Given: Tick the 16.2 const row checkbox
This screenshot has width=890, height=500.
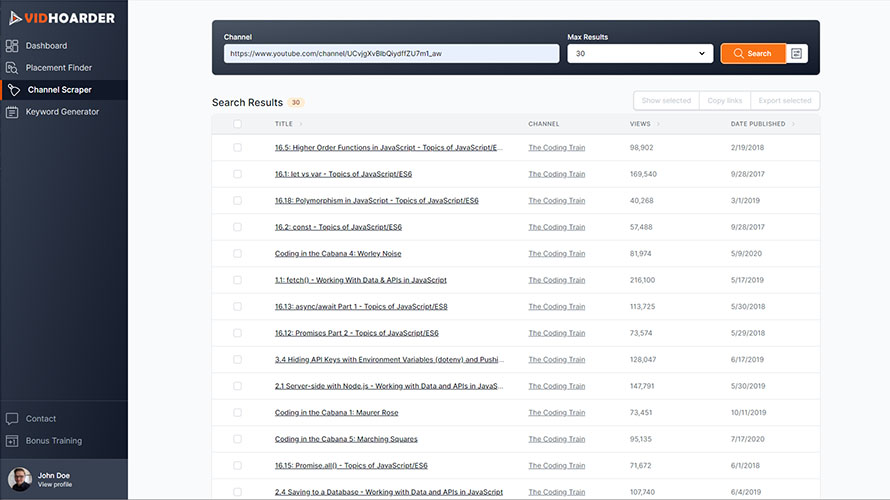Looking at the screenshot, I should tap(237, 227).
